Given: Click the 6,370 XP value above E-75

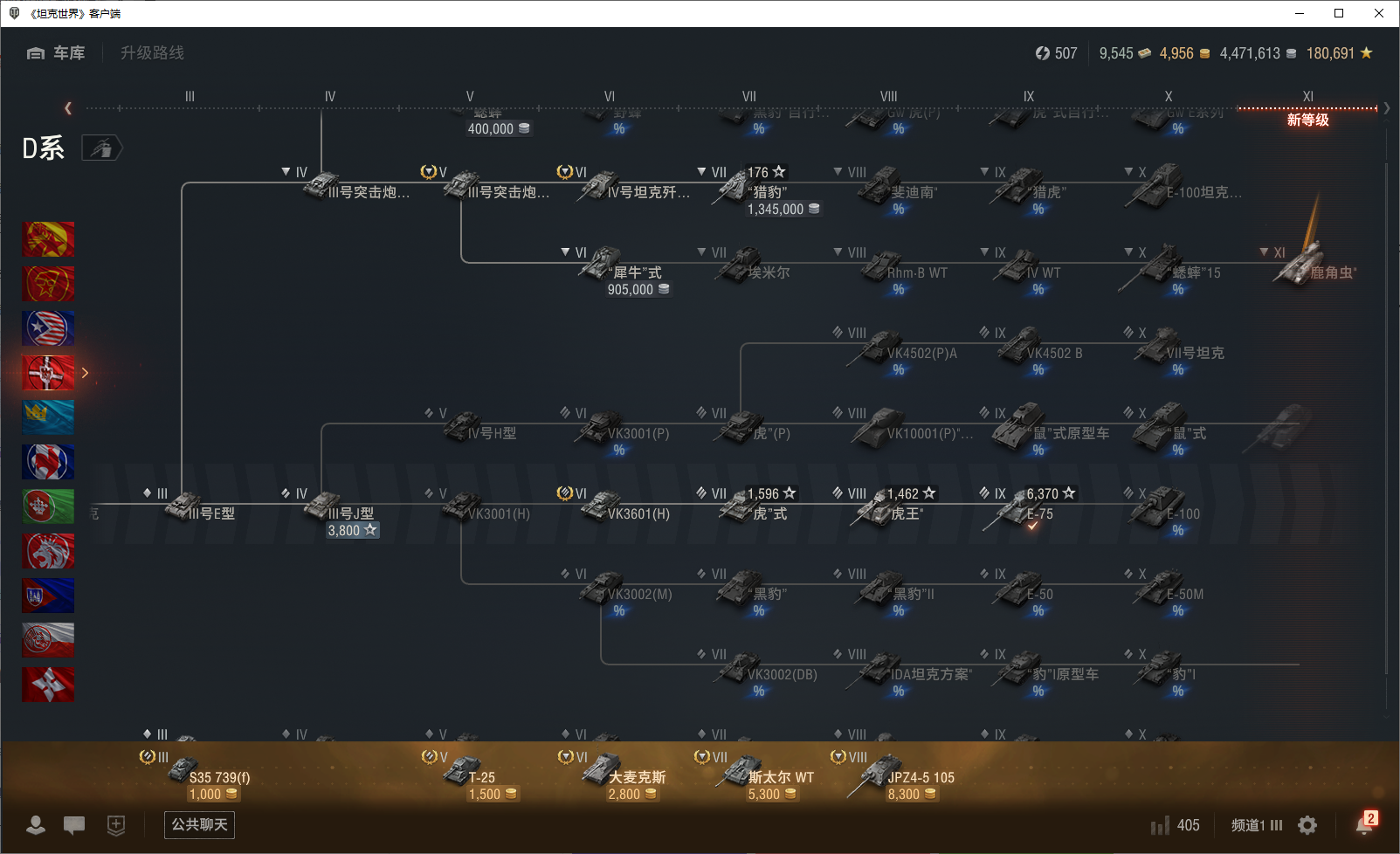Looking at the screenshot, I should click(x=1051, y=493).
